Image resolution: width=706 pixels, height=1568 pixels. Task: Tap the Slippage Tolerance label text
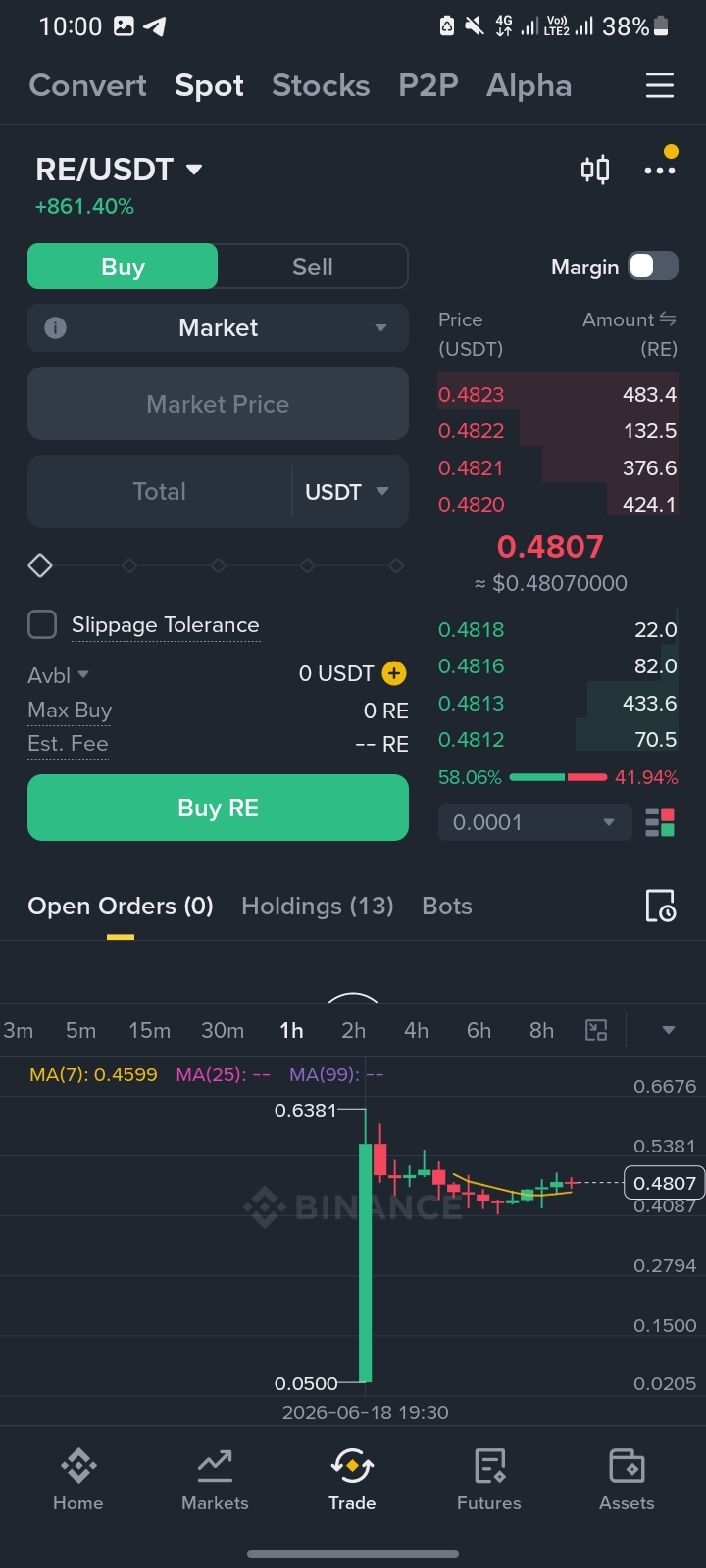coord(166,625)
